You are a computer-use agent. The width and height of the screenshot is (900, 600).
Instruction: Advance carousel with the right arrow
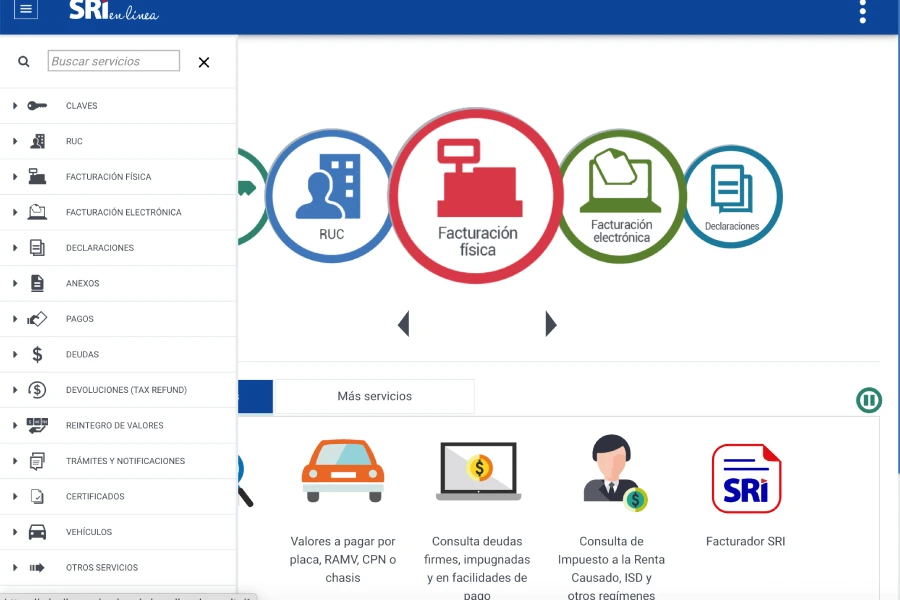tap(550, 324)
